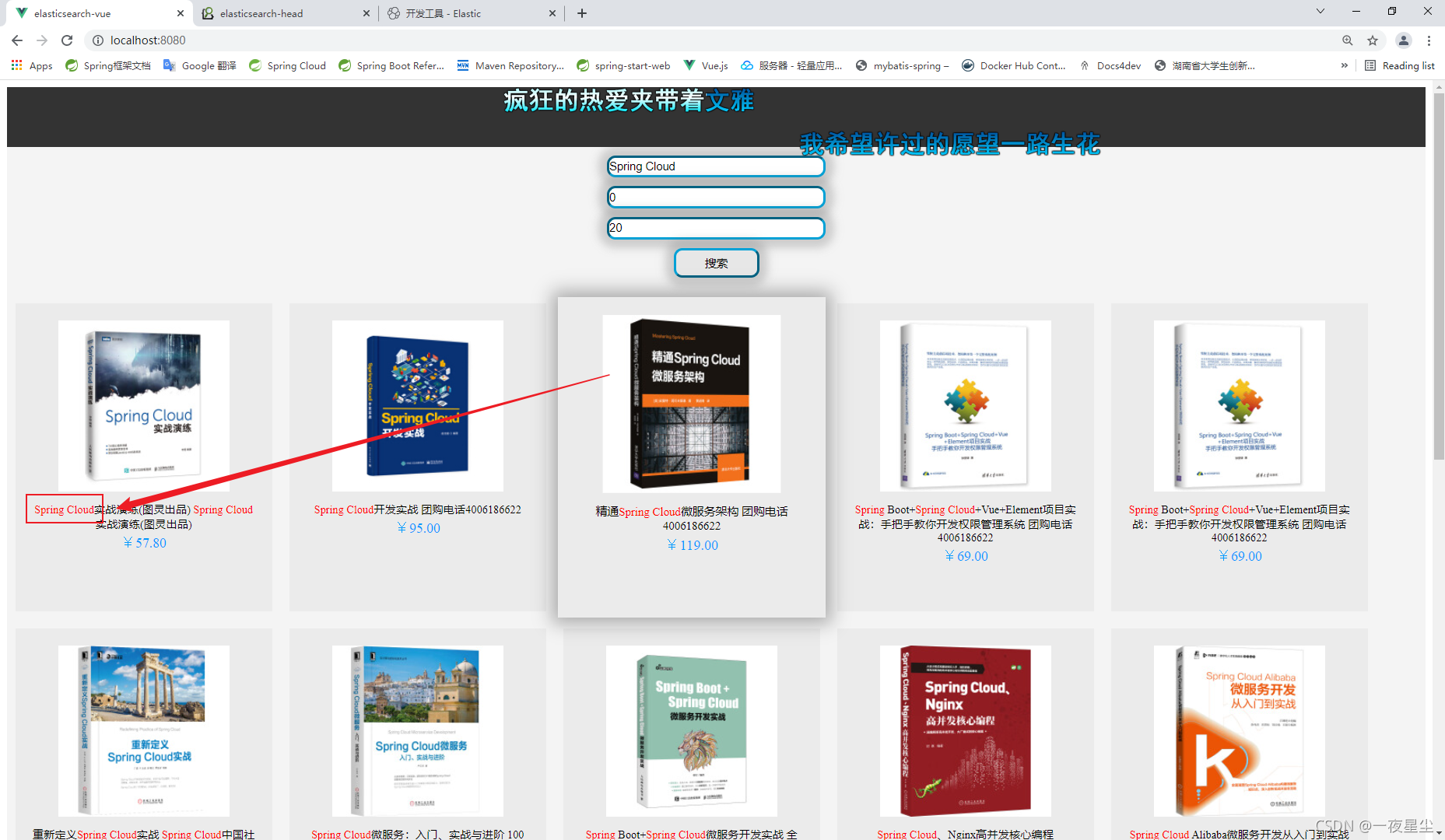
Task: Open Reading list panel
Action: pyautogui.click(x=1400, y=66)
